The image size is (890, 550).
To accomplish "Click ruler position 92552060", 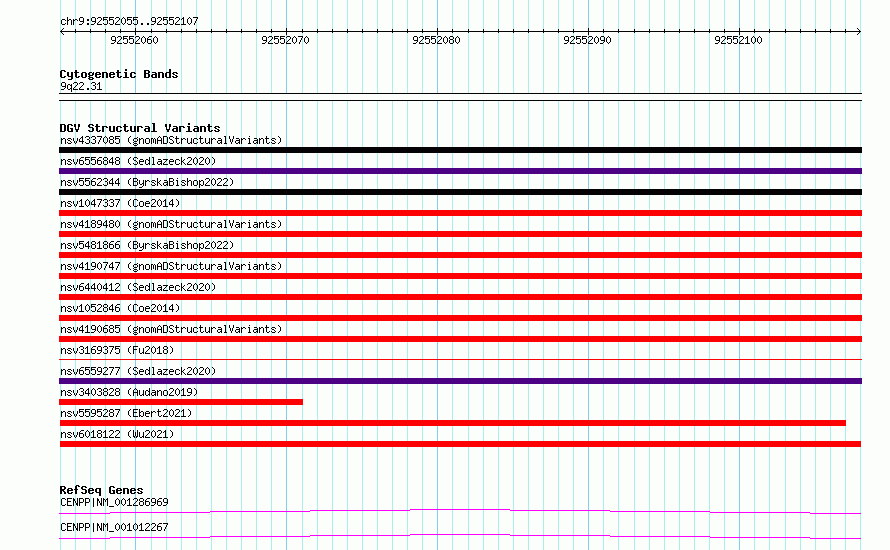I will [x=135, y=40].
